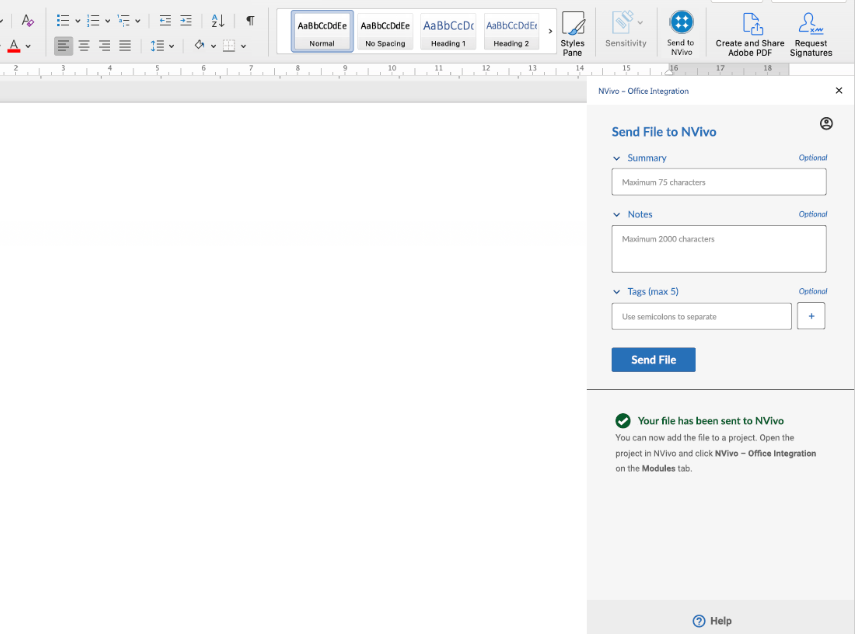Image resolution: width=855 pixels, height=634 pixels.
Task: Click the Sort A-Z icon
Action: pyautogui.click(x=218, y=20)
